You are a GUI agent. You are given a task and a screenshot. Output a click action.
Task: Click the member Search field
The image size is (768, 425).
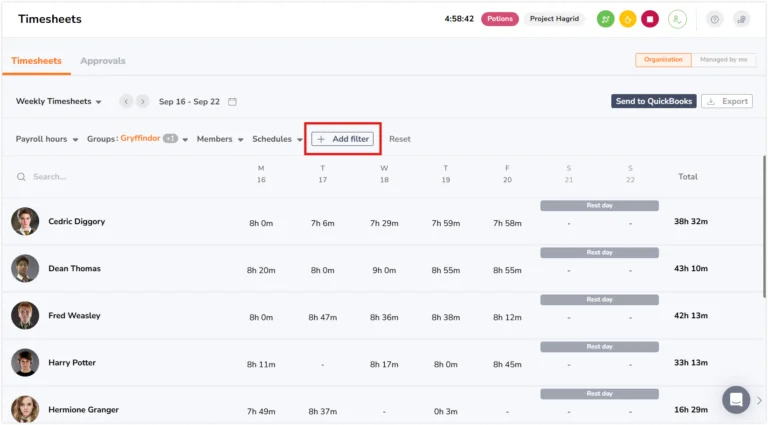coord(122,177)
